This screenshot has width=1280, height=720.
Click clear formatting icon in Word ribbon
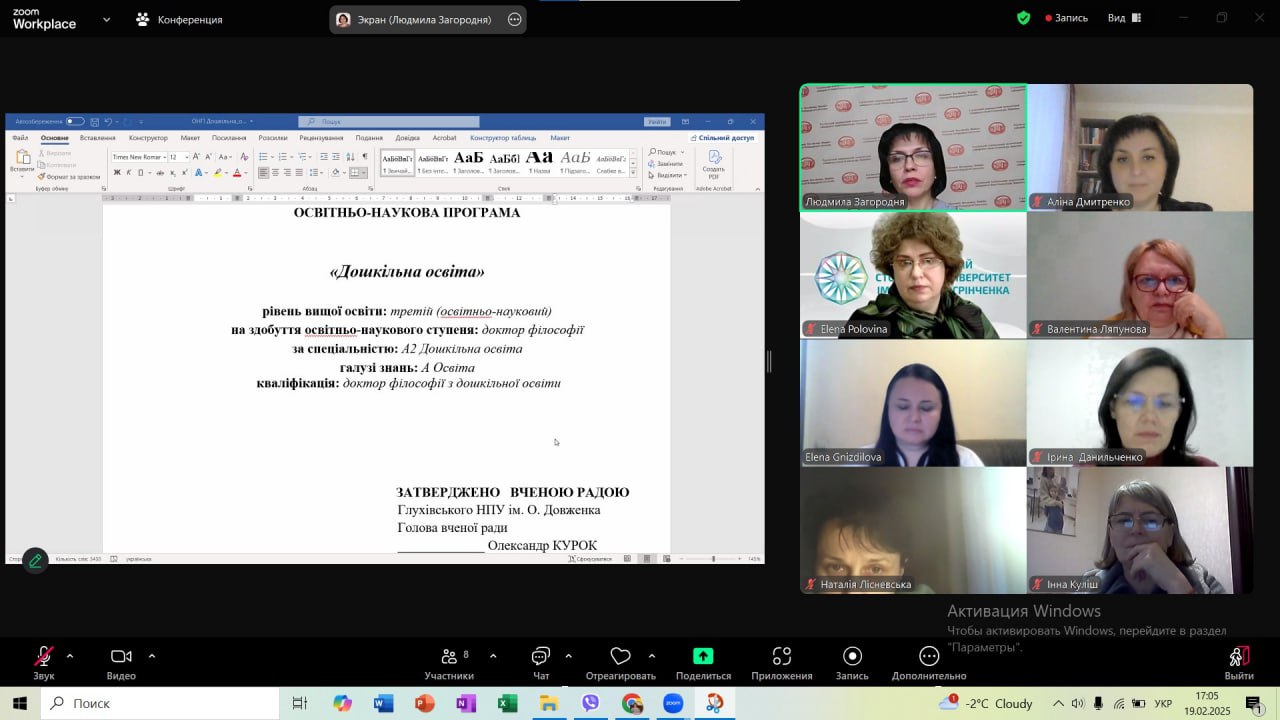pyautogui.click(x=244, y=157)
